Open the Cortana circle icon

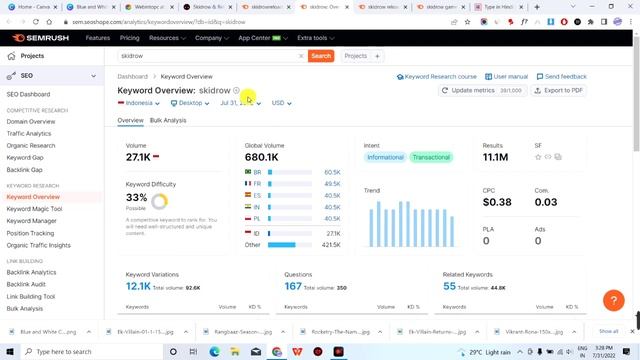tap(173, 351)
